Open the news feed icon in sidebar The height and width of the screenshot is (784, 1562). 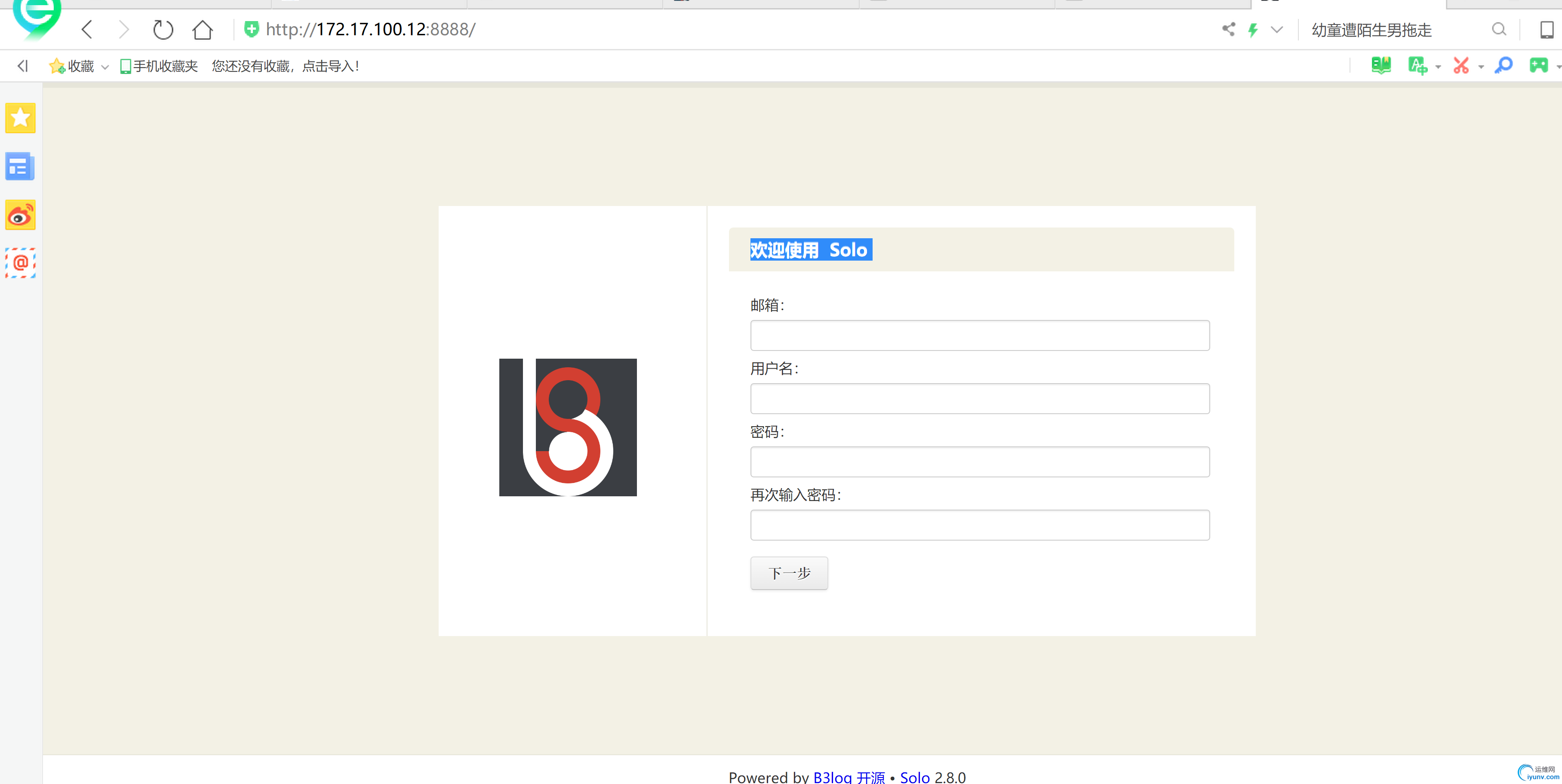[x=20, y=166]
